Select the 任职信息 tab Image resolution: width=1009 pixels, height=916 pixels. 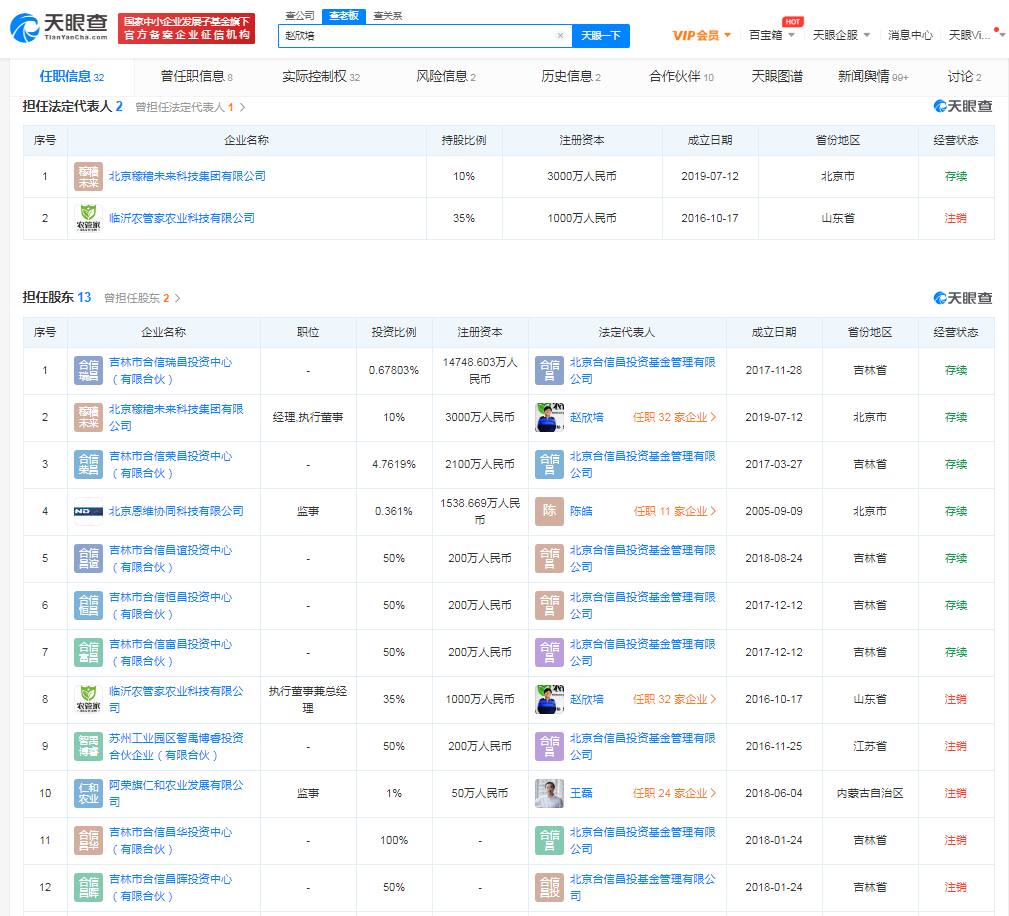pyautogui.click(x=71, y=77)
